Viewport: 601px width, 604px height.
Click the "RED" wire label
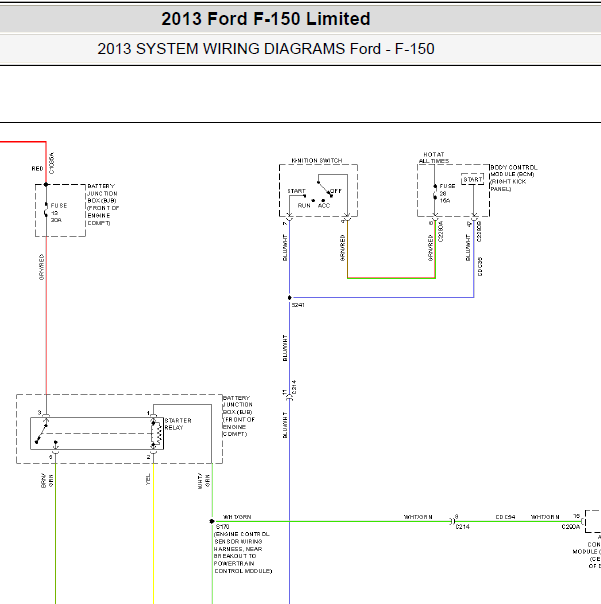pos(37,169)
